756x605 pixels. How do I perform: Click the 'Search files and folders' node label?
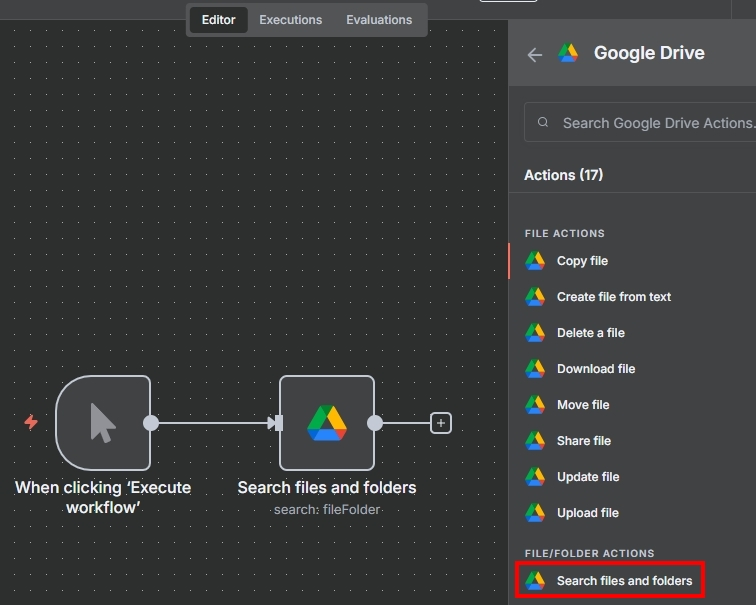(x=327, y=487)
